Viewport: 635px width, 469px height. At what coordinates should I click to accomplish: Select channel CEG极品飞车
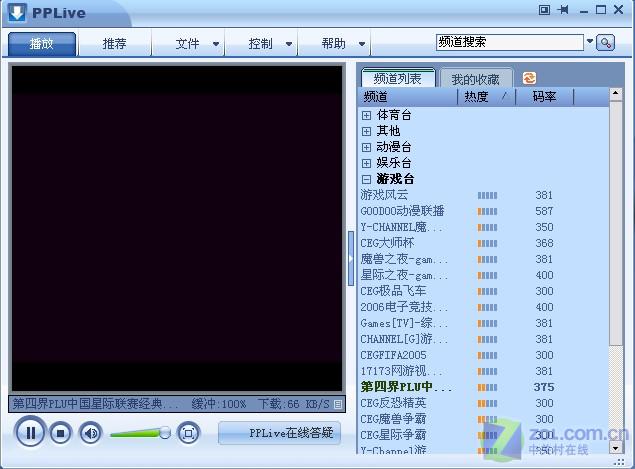click(x=393, y=291)
